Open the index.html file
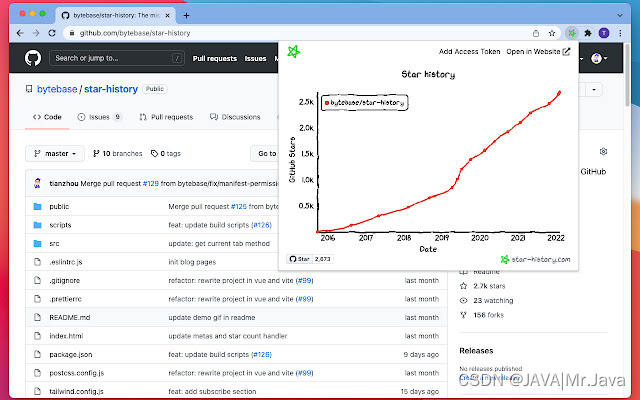 tap(66, 336)
